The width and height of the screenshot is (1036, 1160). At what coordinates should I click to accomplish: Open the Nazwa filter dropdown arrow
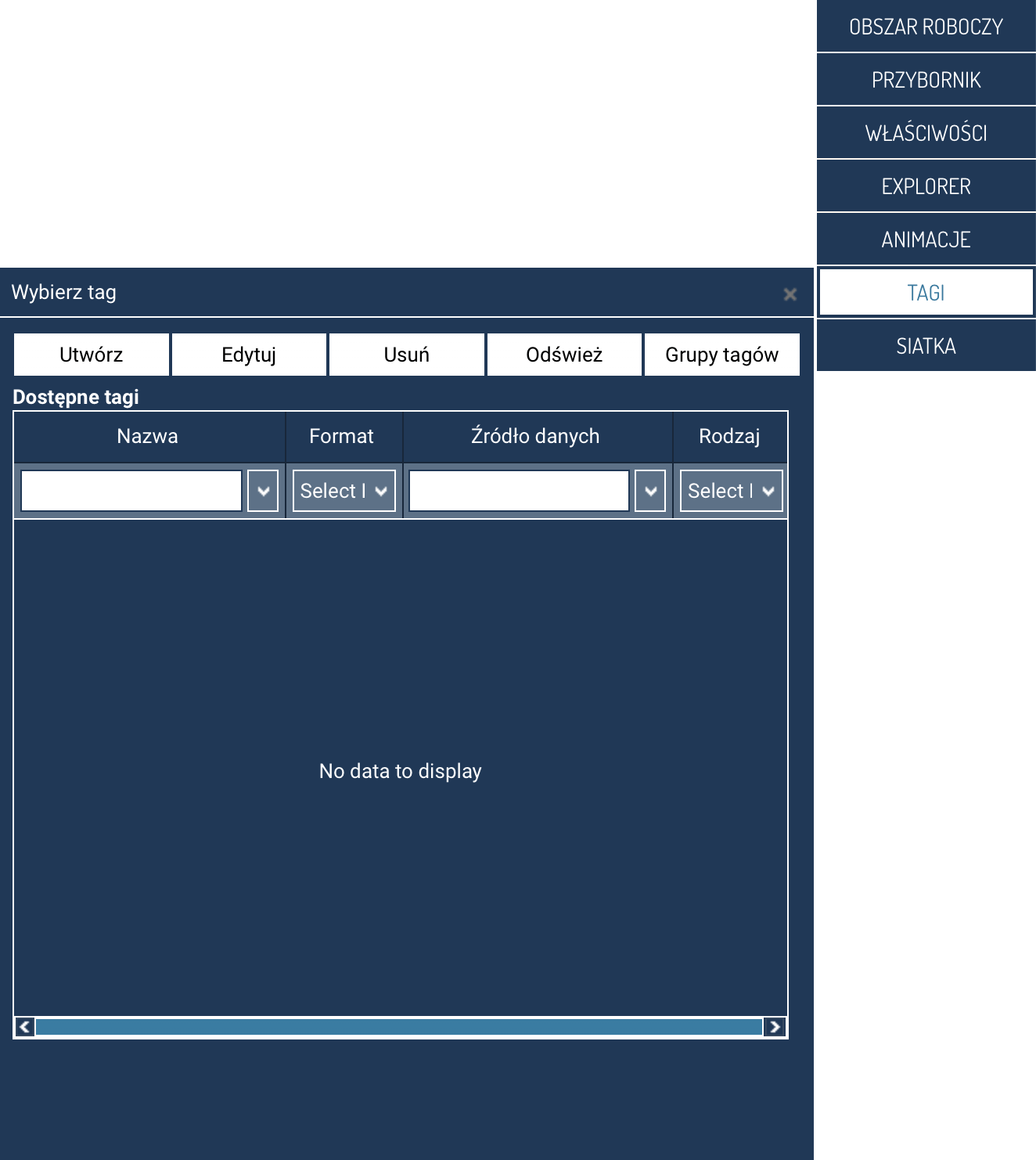click(x=263, y=491)
